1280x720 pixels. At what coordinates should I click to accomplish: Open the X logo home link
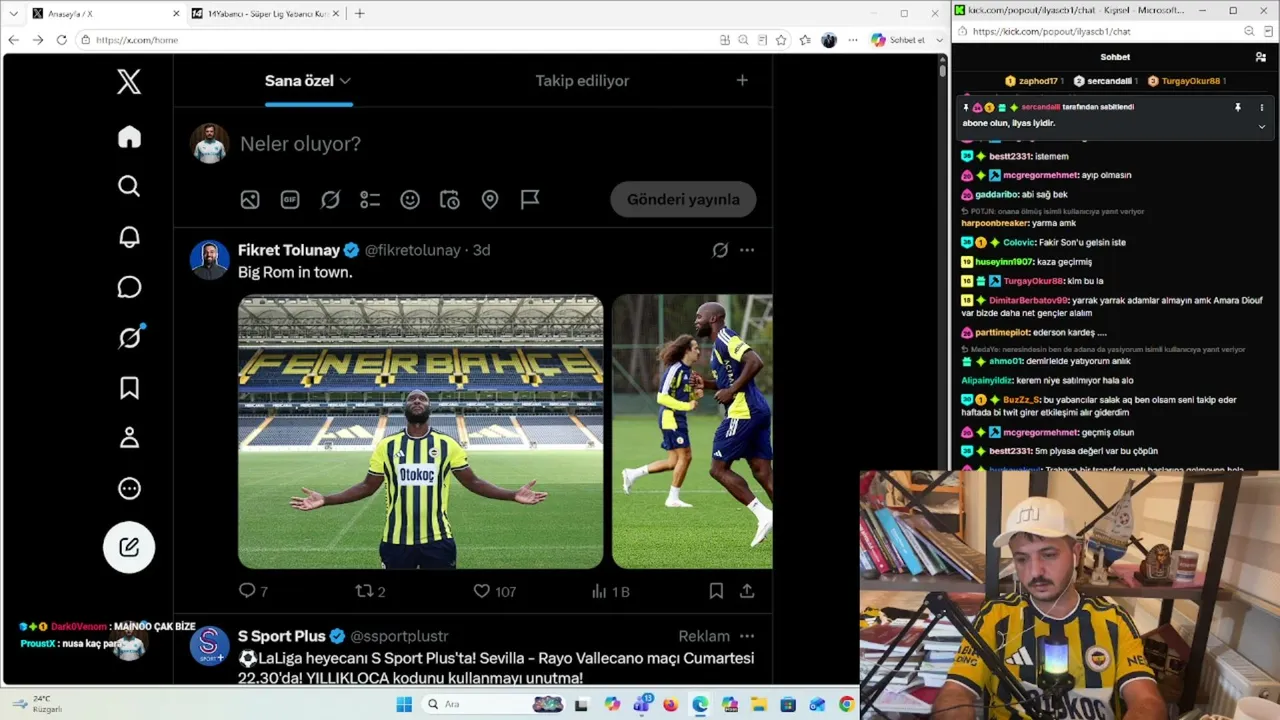click(129, 82)
